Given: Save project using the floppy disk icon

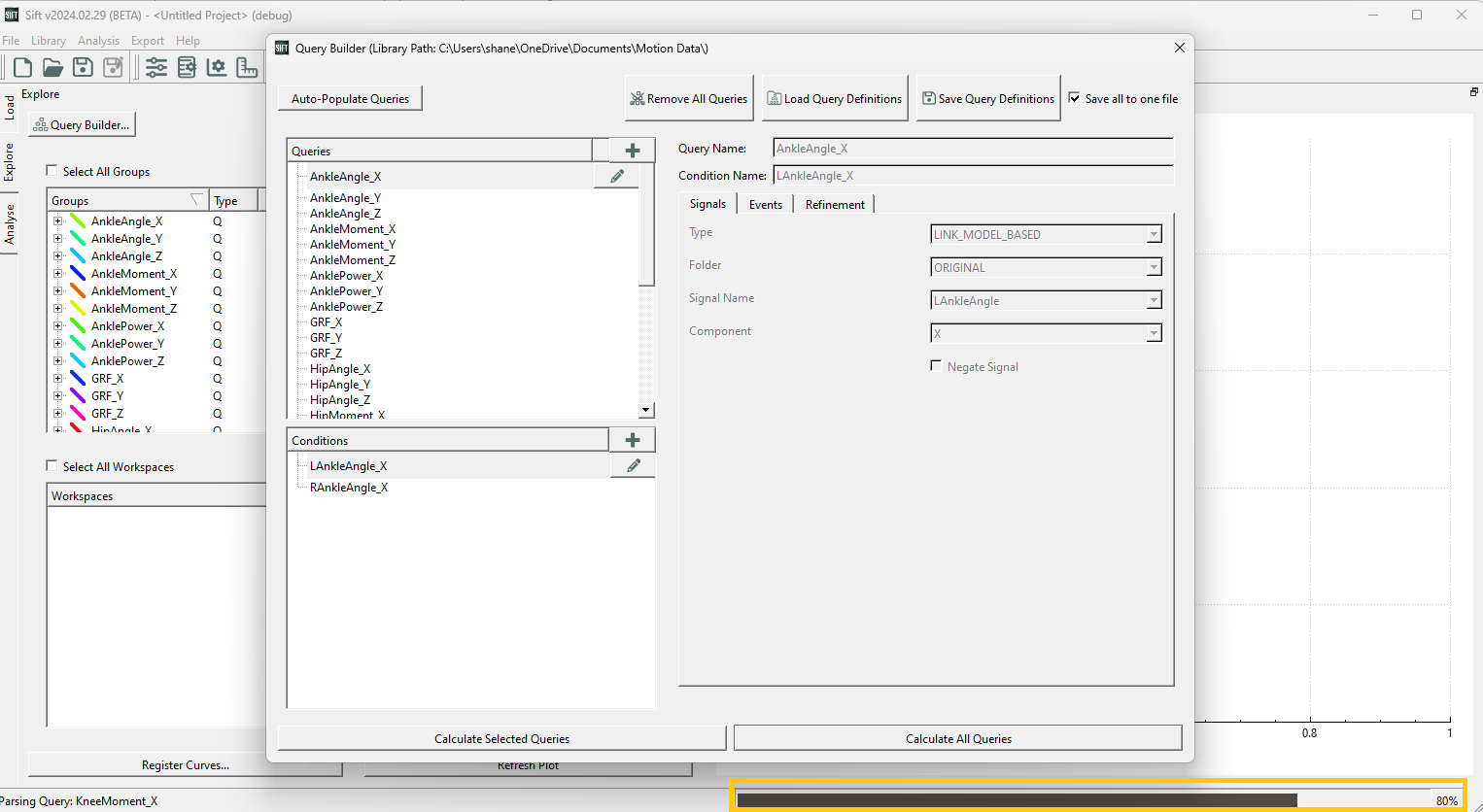Looking at the screenshot, I should coord(84,67).
